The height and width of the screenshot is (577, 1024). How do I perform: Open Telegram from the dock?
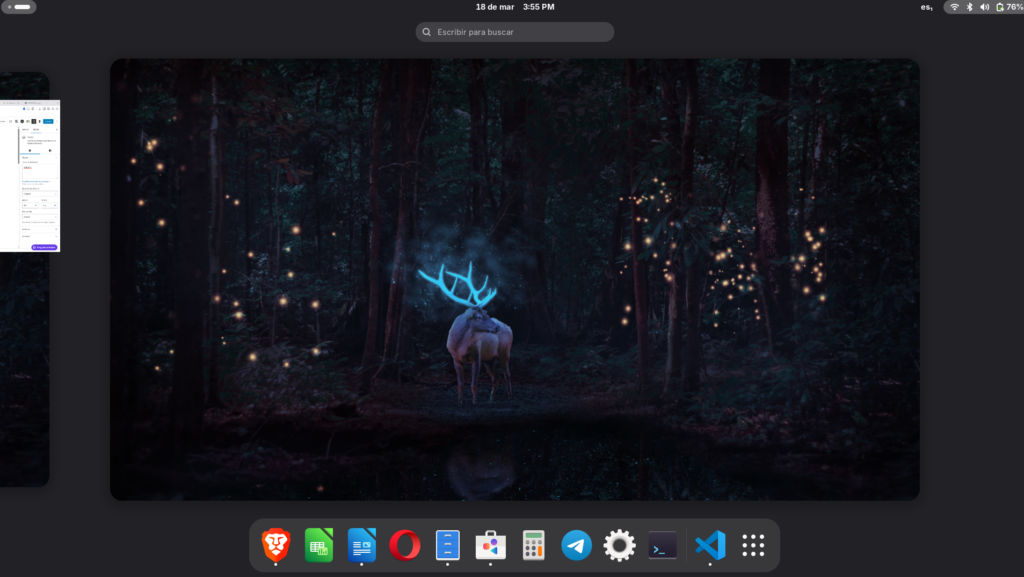pyautogui.click(x=576, y=546)
